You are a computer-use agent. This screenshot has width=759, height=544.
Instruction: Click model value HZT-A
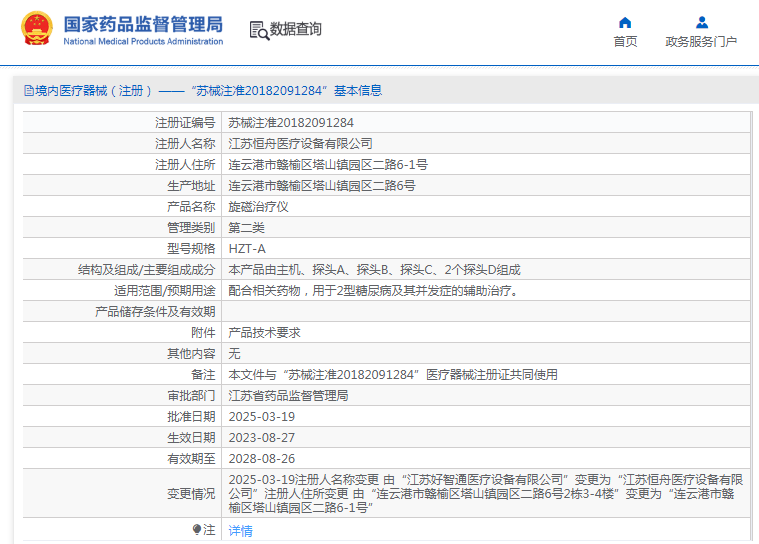tap(247, 249)
